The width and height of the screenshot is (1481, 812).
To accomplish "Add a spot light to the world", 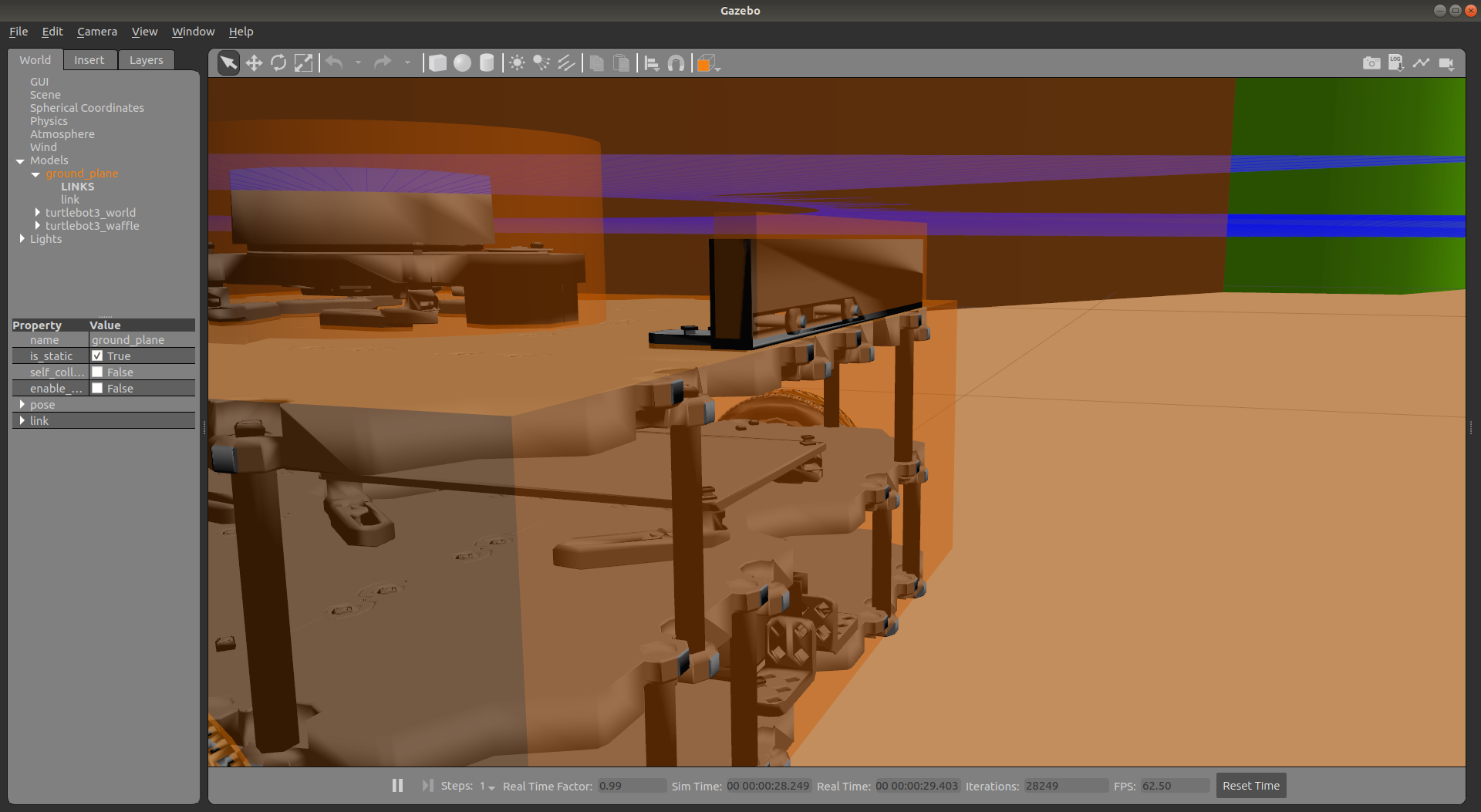I will 541,62.
